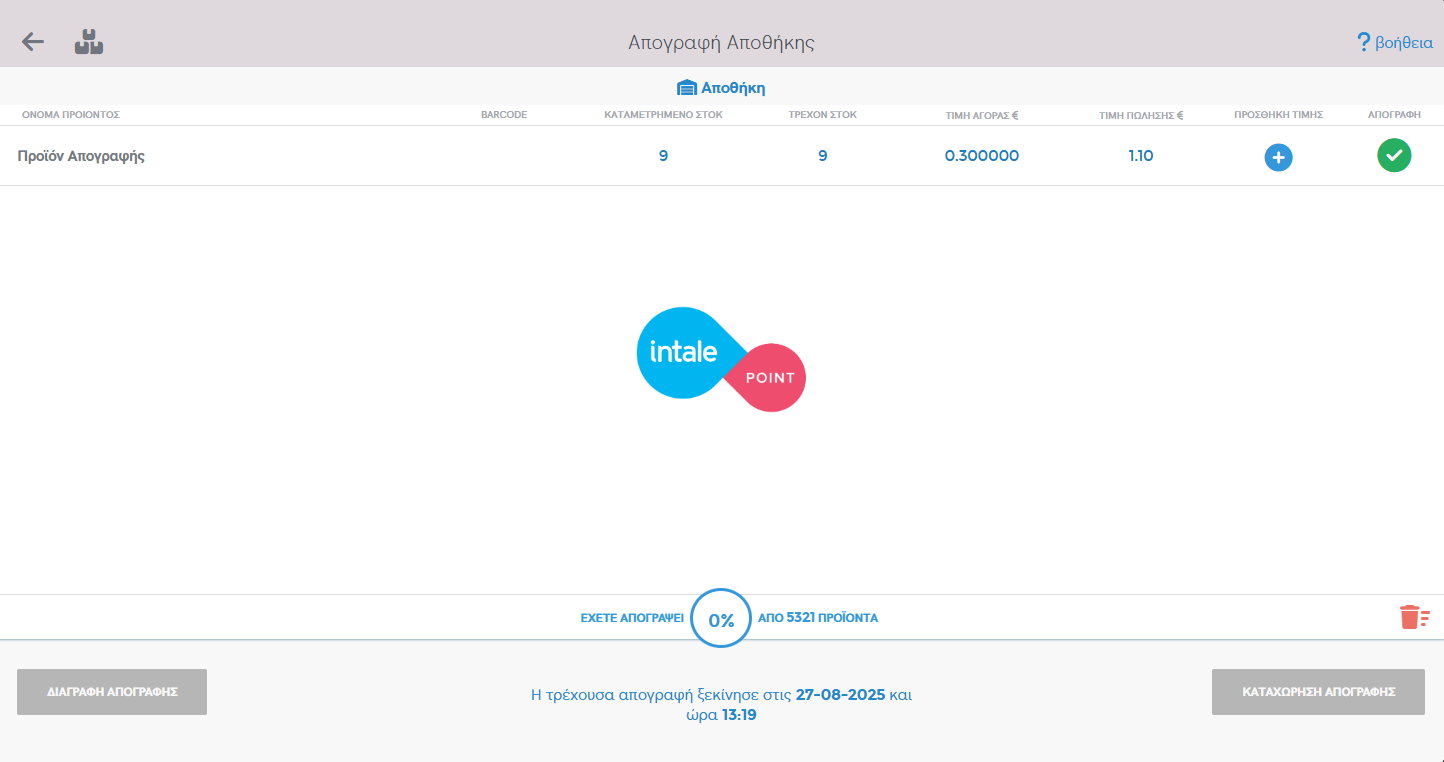This screenshot has width=1444, height=762.
Task: Click the purchase price 0.300000
Action: click(x=982, y=156)
